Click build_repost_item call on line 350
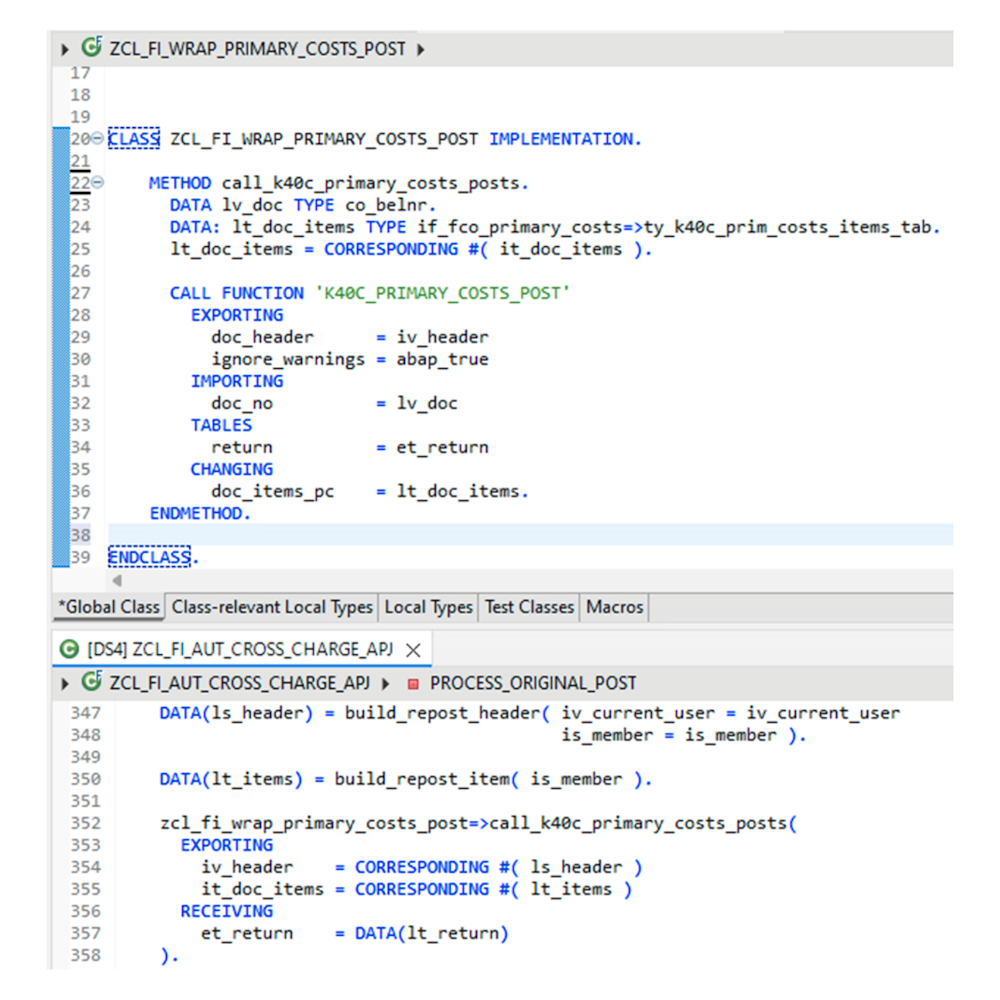Image resolution: width=1000 pixels, height=1000 pixels. (x=422, y=779)
